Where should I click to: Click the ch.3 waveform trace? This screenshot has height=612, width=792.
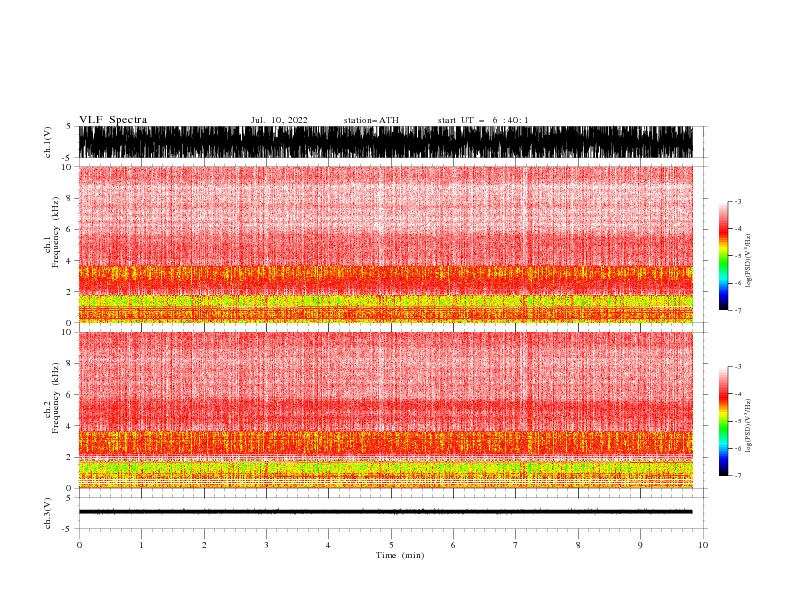(x=385, y=512)
